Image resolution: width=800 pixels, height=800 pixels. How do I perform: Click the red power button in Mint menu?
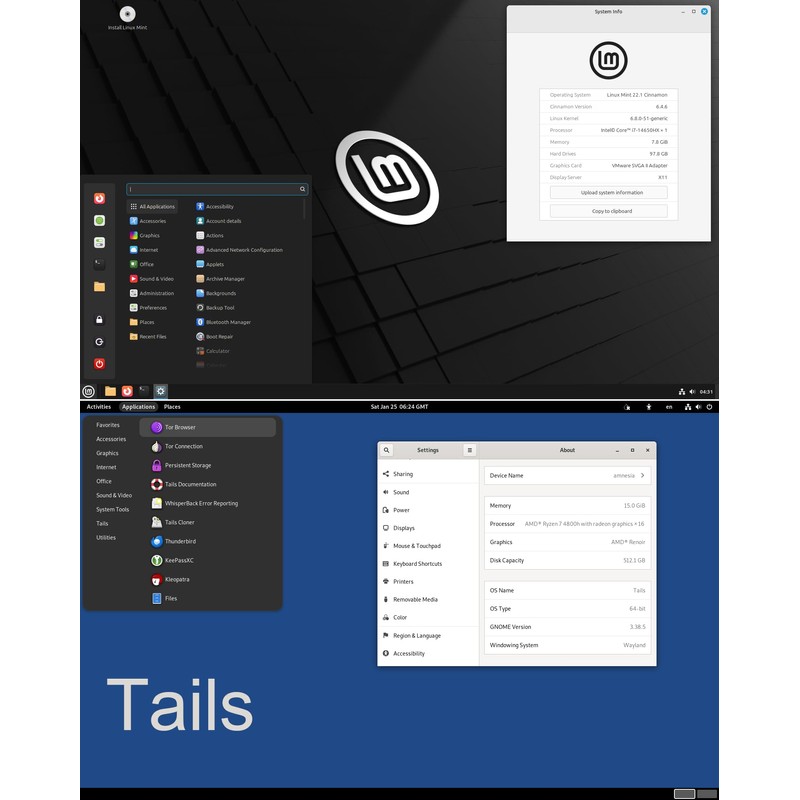tap(99, 364)
